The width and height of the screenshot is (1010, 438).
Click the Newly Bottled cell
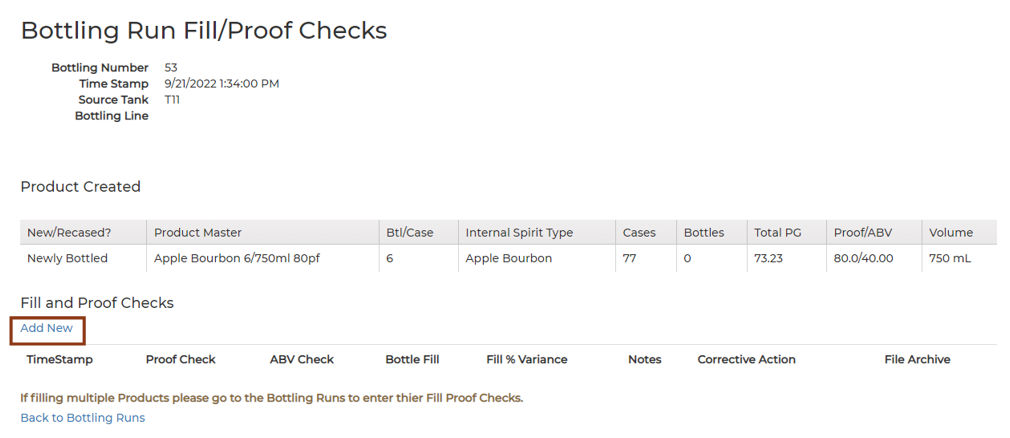[x=67, y=259]
